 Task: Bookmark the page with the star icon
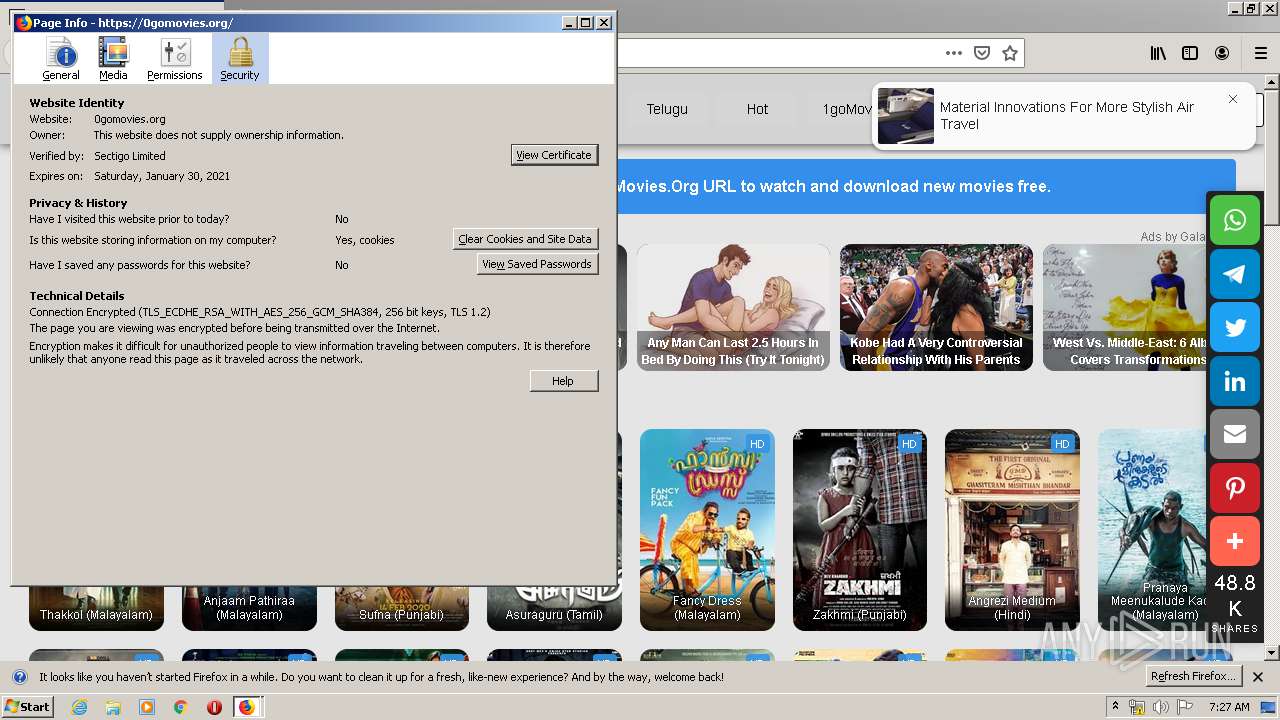(x=1010, y=53)
